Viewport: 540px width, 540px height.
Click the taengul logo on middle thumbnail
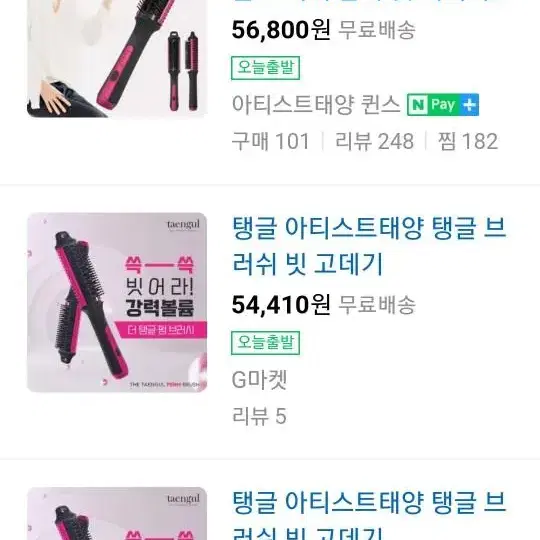point(183,225)
